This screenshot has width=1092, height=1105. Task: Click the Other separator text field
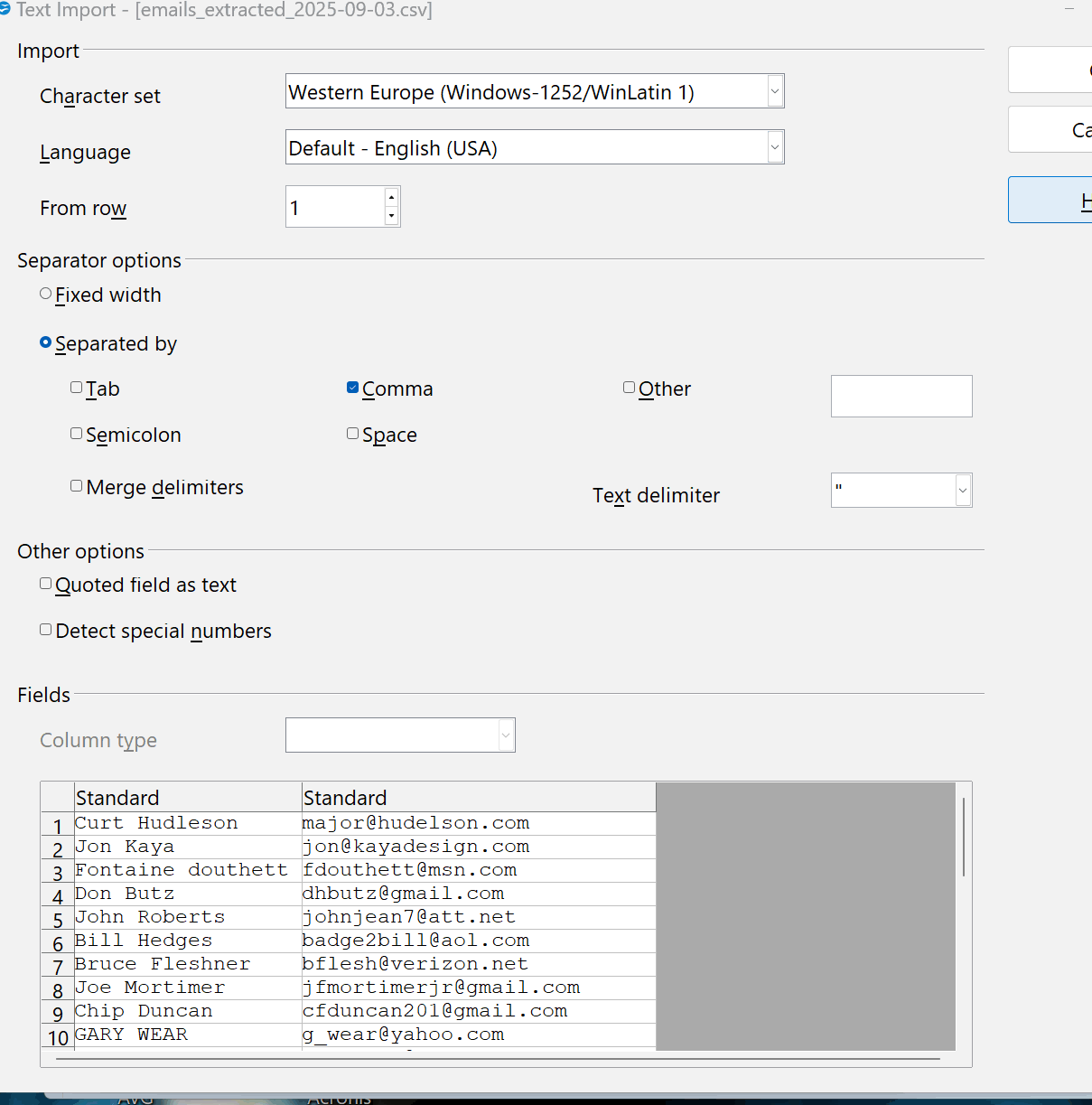click(x=901, y=396)
